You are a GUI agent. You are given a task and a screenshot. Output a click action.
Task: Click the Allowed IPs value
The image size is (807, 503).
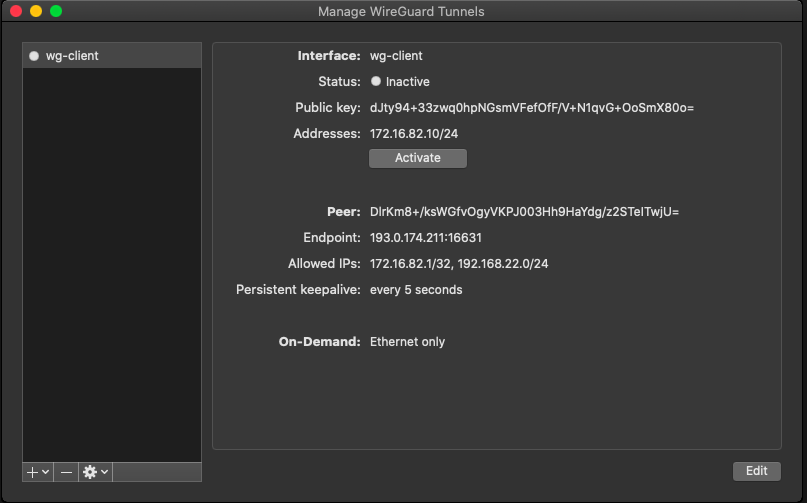tap(459, 264)
